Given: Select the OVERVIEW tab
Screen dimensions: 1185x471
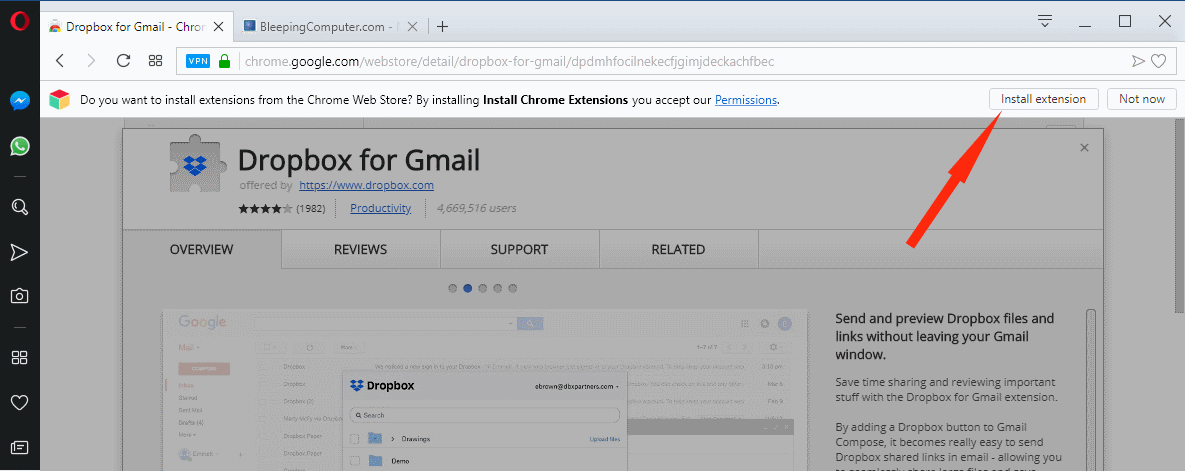Looking at the screenshot, I should pos(202,249).
